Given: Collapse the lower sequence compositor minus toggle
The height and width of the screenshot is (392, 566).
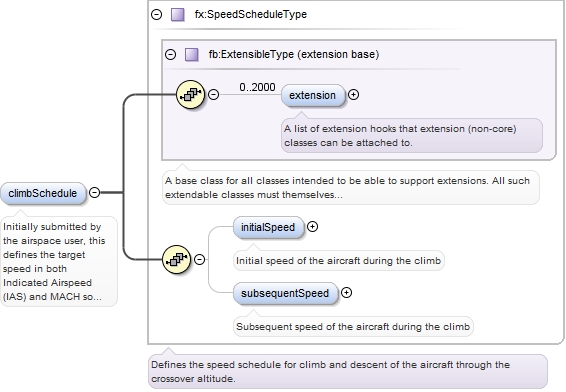Looking at the screenshot, I should pyautogui.click(x=200, y=259).
